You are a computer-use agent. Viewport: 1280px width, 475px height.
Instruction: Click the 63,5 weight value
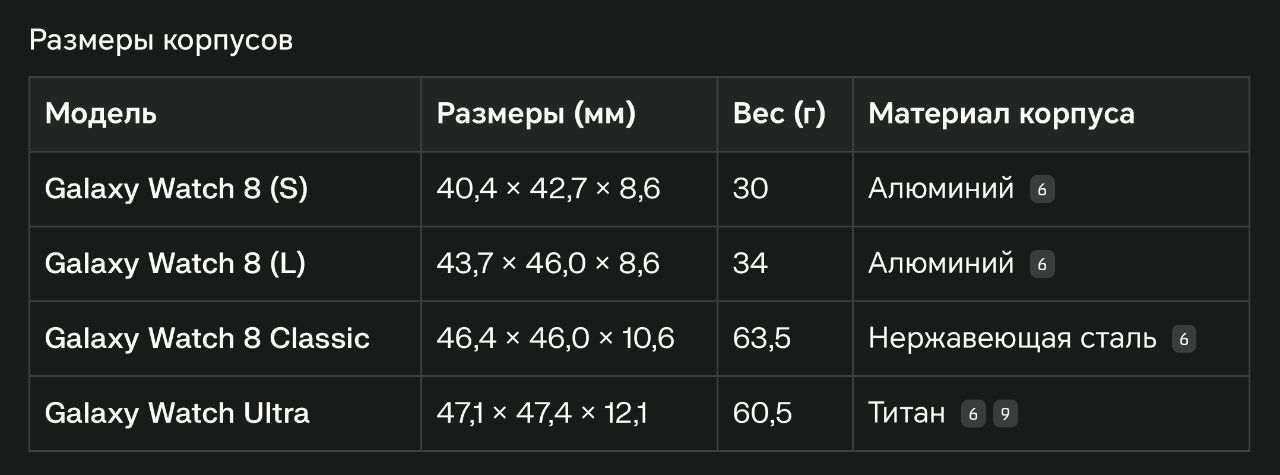762,339
